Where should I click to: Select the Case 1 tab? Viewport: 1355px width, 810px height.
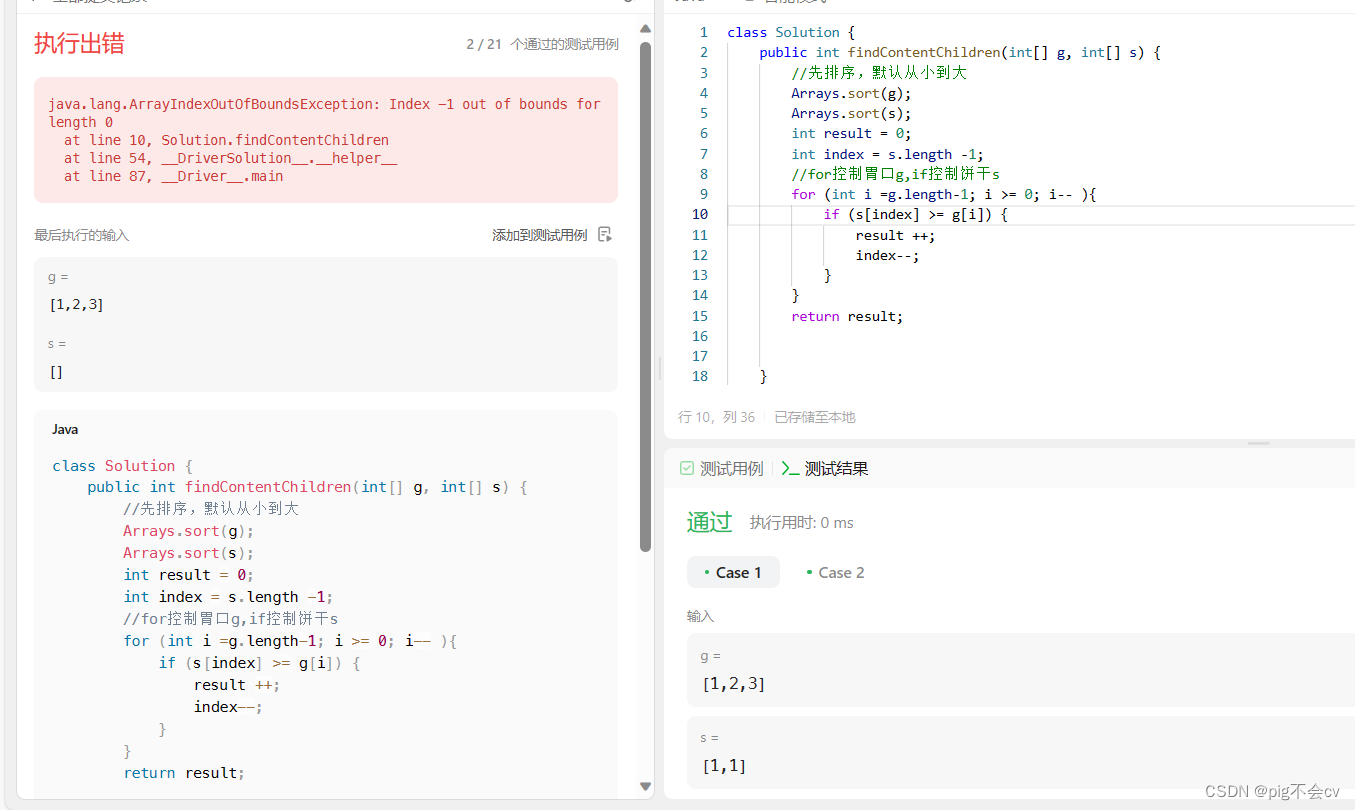point(733,572)
